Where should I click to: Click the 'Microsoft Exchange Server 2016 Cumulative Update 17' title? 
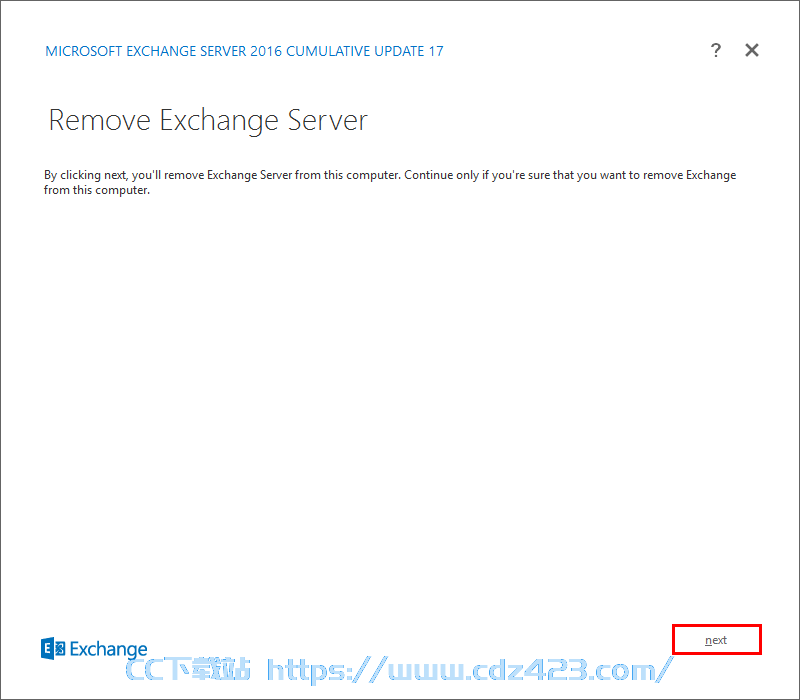[x=244, y=51]
